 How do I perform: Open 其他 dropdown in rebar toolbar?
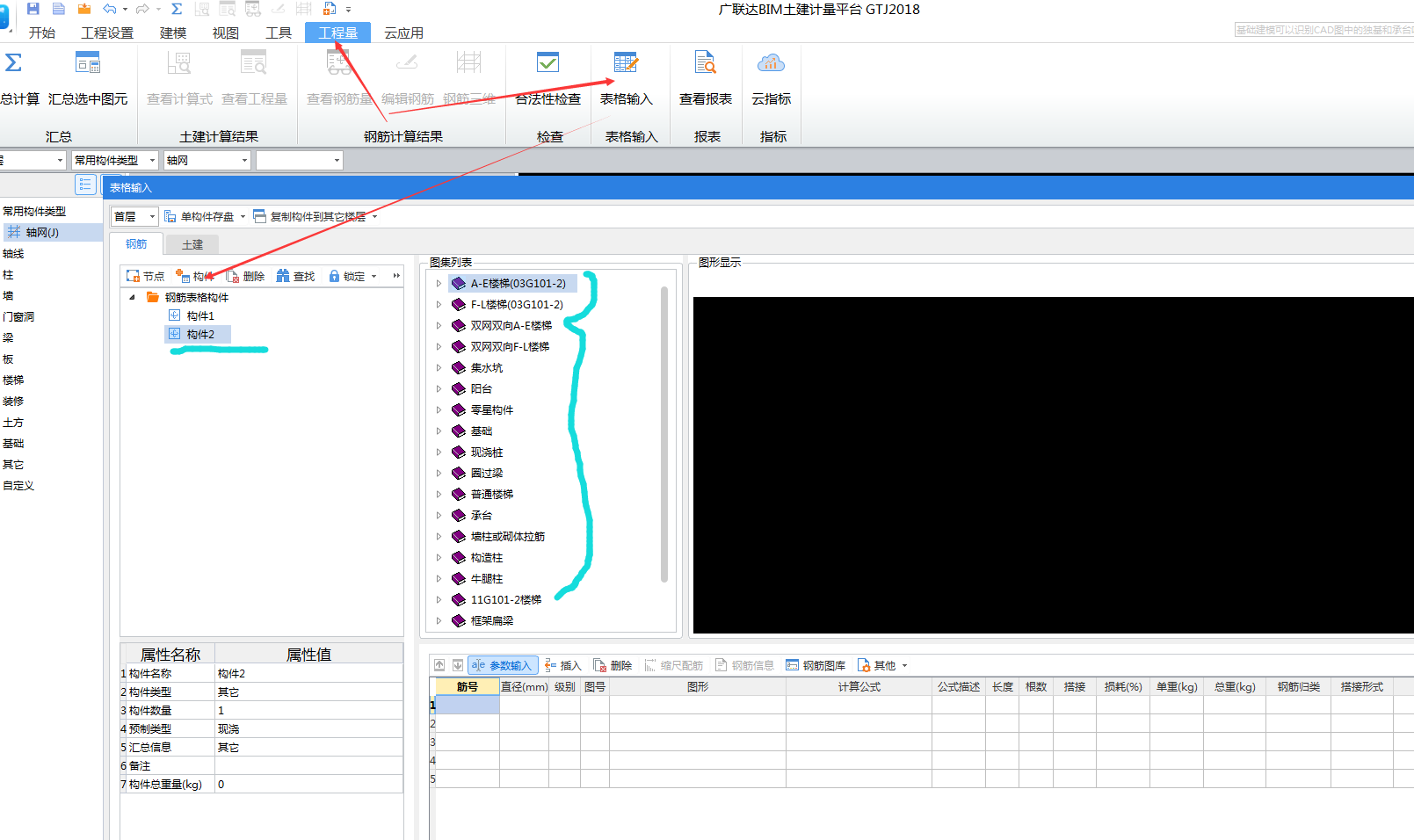(882, 665)
